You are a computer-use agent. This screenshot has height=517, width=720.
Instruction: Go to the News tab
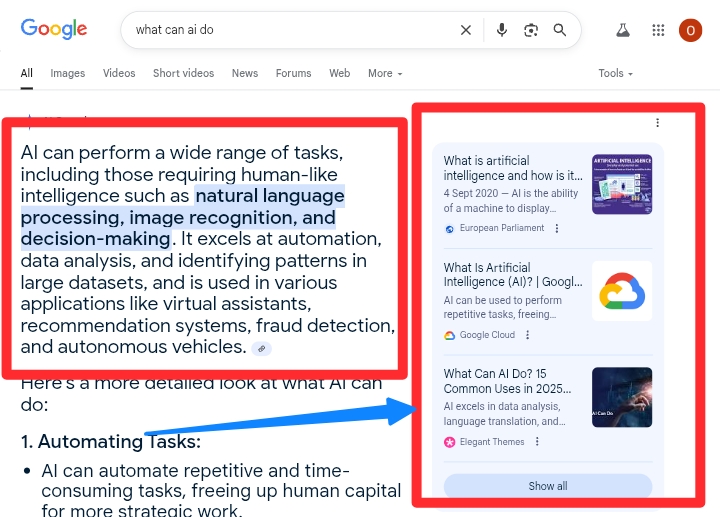[245, 73]
